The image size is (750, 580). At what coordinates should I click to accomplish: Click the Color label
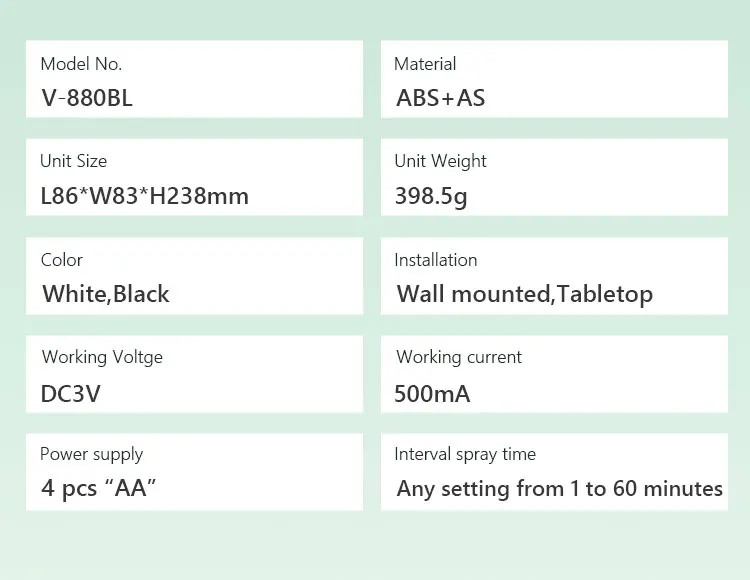[61, 260]
